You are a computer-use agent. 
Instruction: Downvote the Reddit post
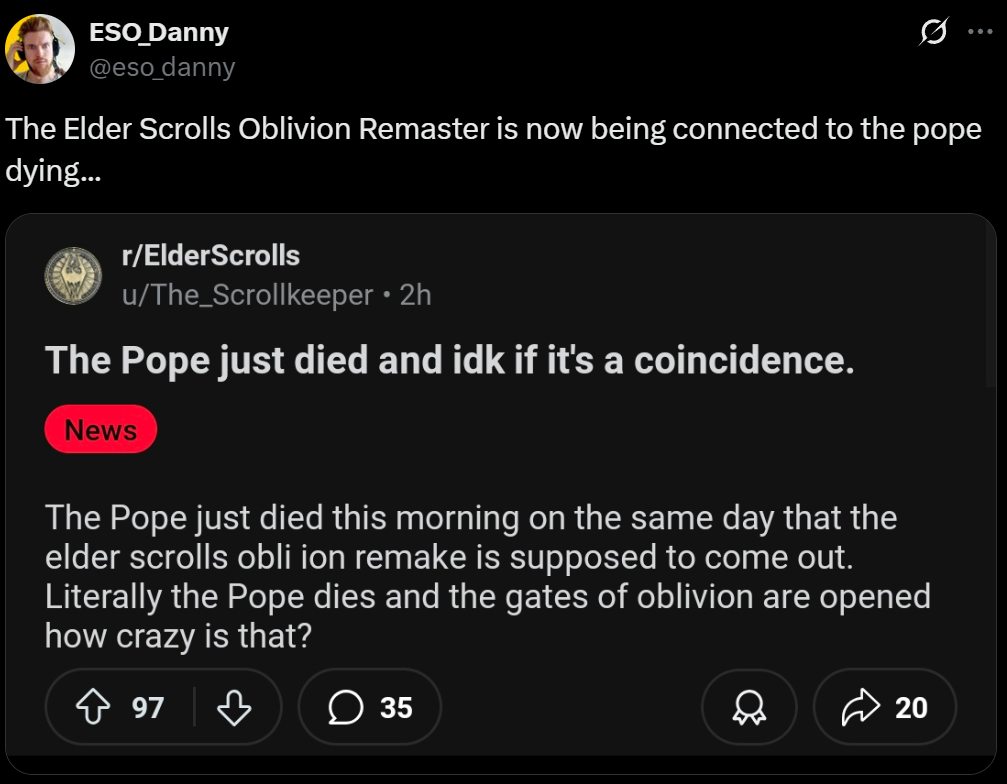234,708
